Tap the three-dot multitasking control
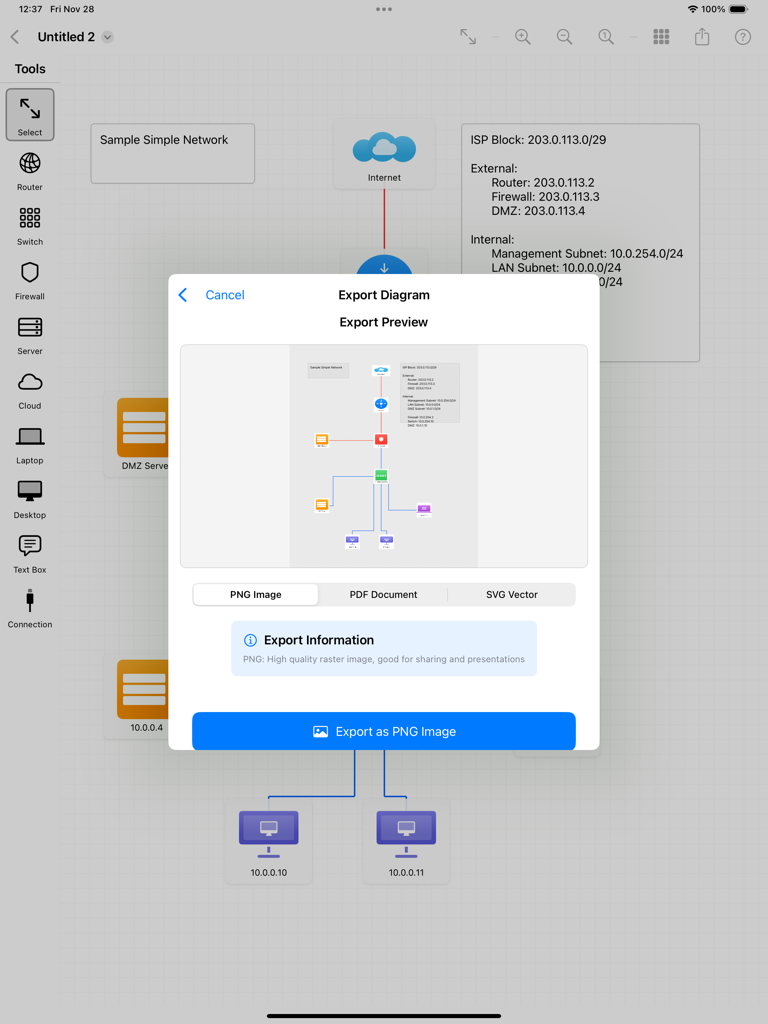 click(x=384, y=9)
